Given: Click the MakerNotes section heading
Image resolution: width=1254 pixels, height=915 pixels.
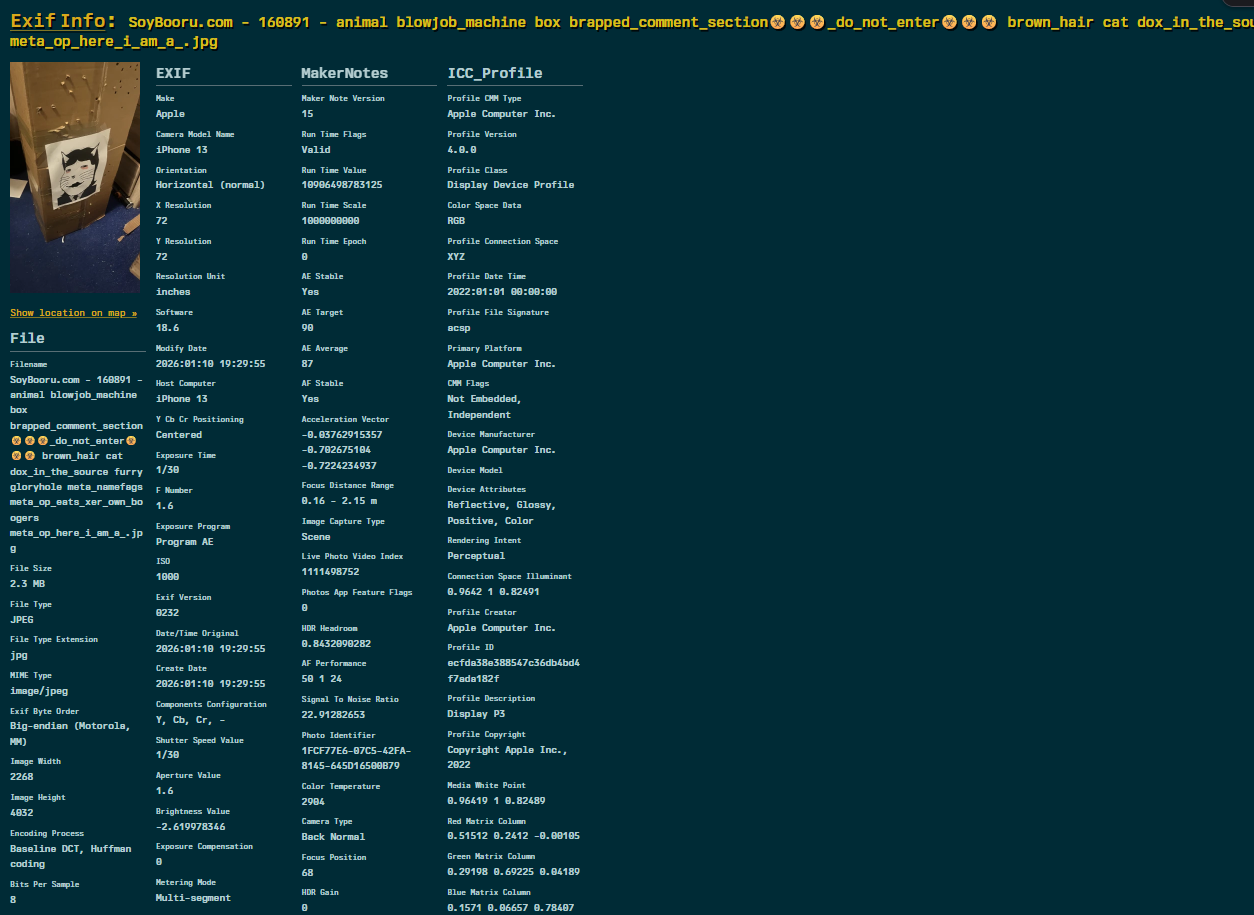Looking at the screenshot, I should pos(344,73).
